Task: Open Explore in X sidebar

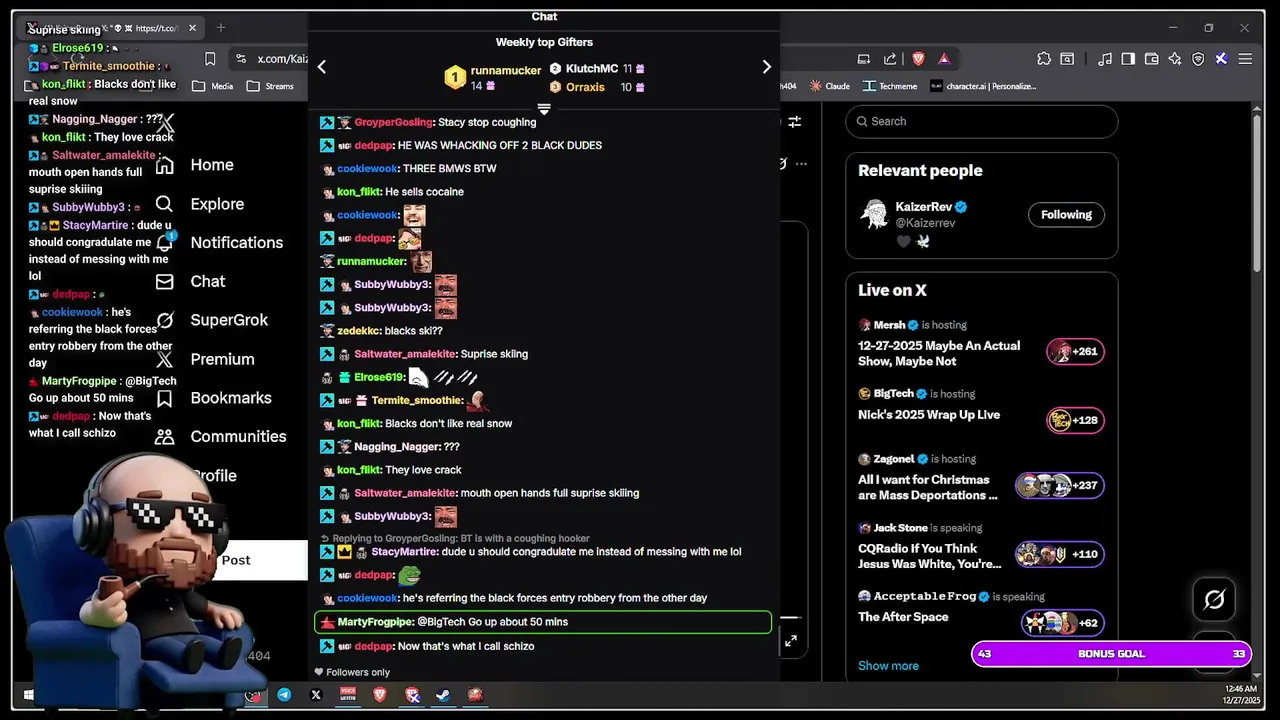Action: (217, 204)
